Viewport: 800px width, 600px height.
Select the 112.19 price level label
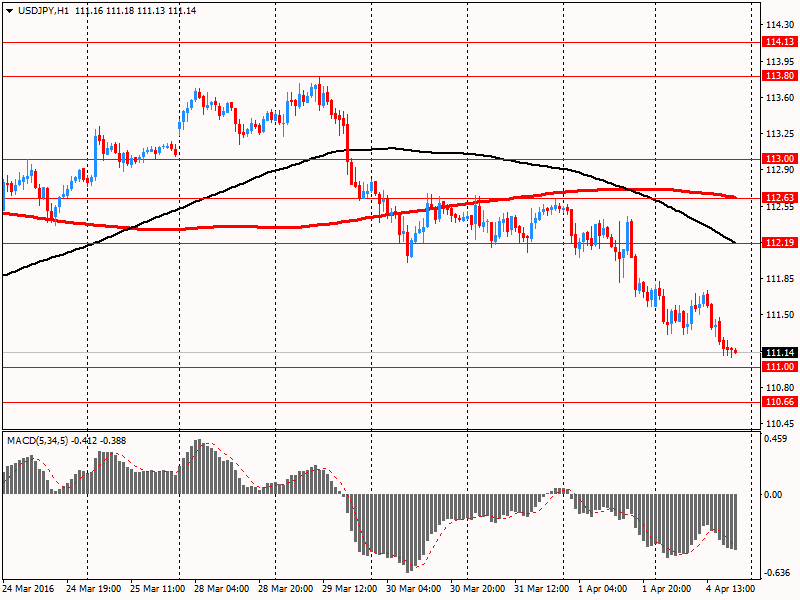780,243
